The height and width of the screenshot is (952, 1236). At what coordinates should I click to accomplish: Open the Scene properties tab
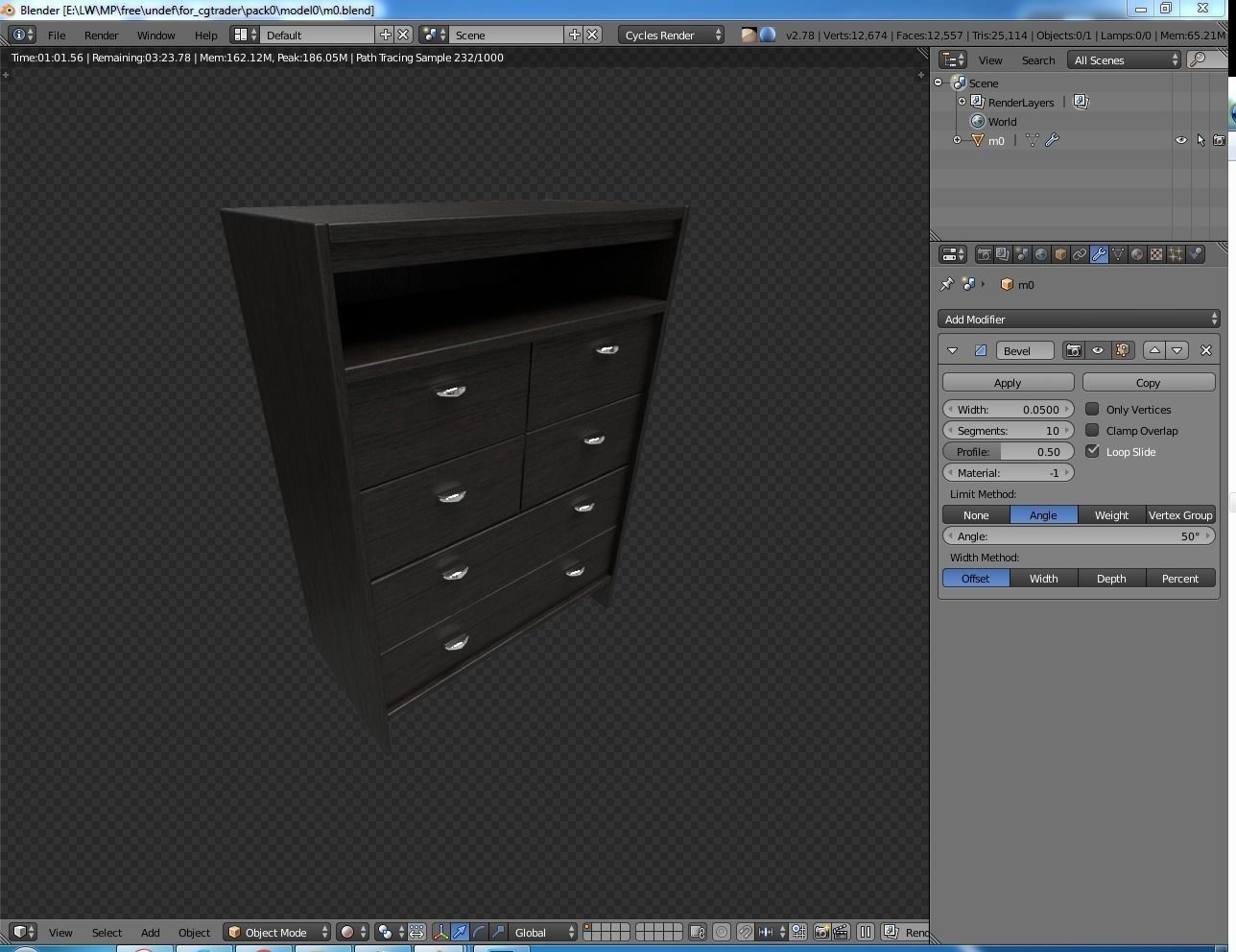[x=1022, y=254]
